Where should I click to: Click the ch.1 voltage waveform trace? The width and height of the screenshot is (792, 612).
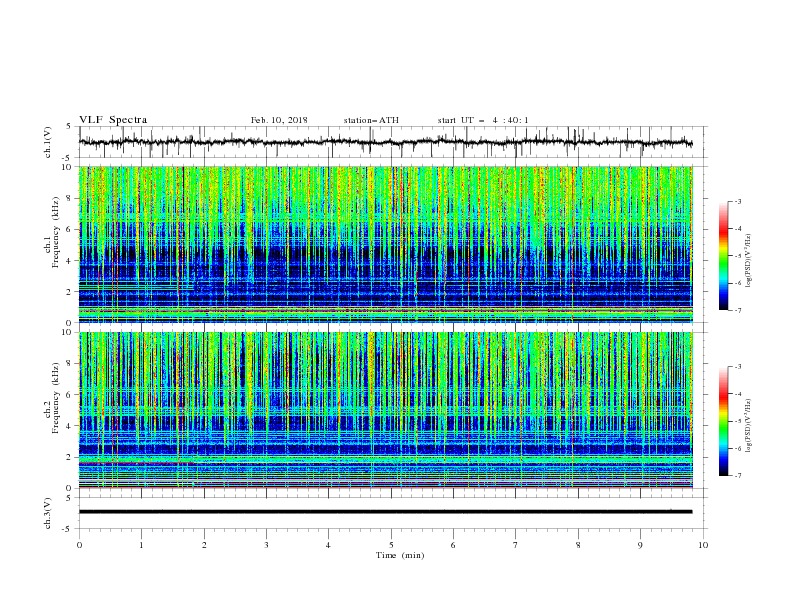coord(386,142)
